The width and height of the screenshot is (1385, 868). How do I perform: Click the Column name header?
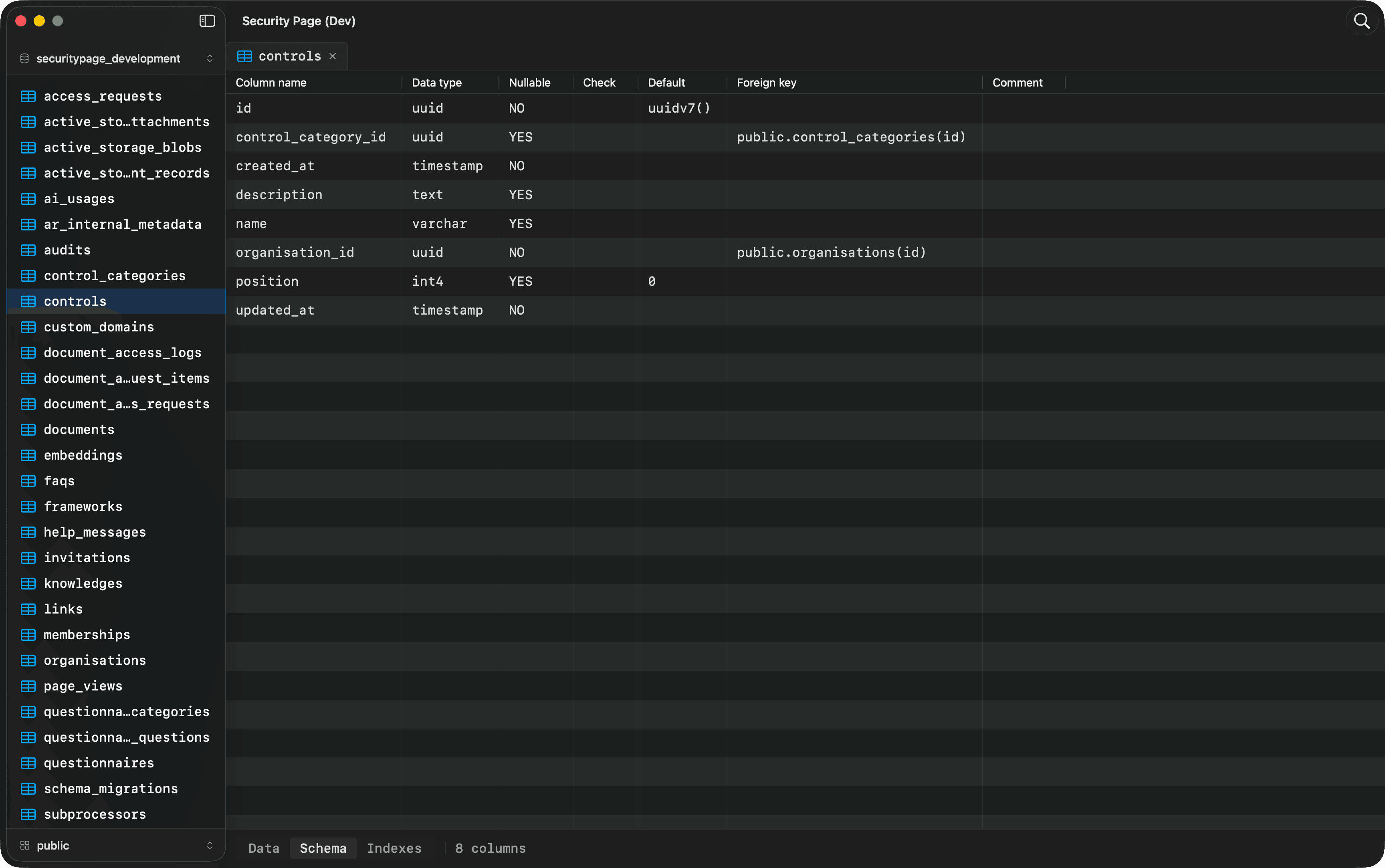(x=271, y=82)
